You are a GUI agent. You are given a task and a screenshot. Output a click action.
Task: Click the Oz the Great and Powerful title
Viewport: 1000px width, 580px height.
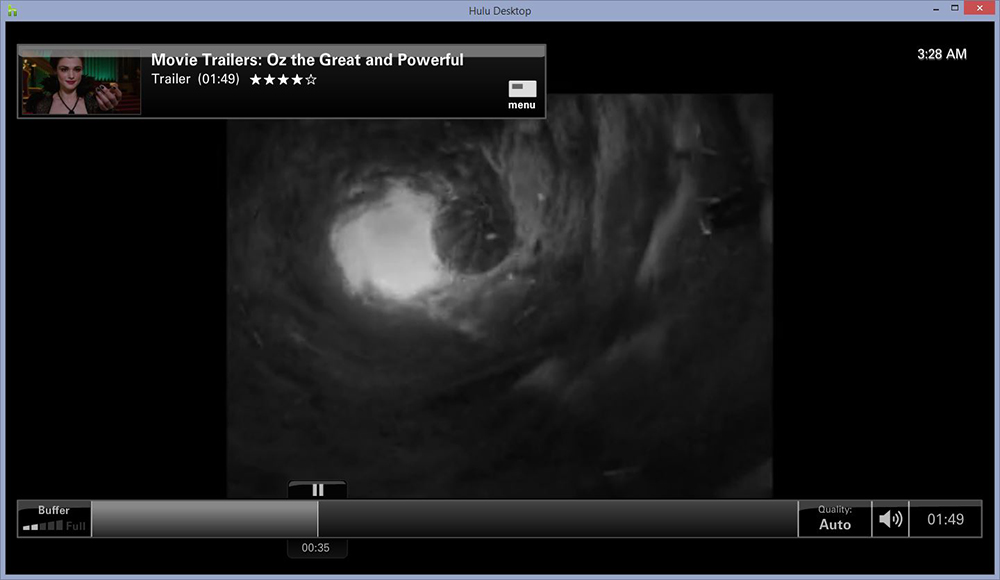(x=307, y=60)
